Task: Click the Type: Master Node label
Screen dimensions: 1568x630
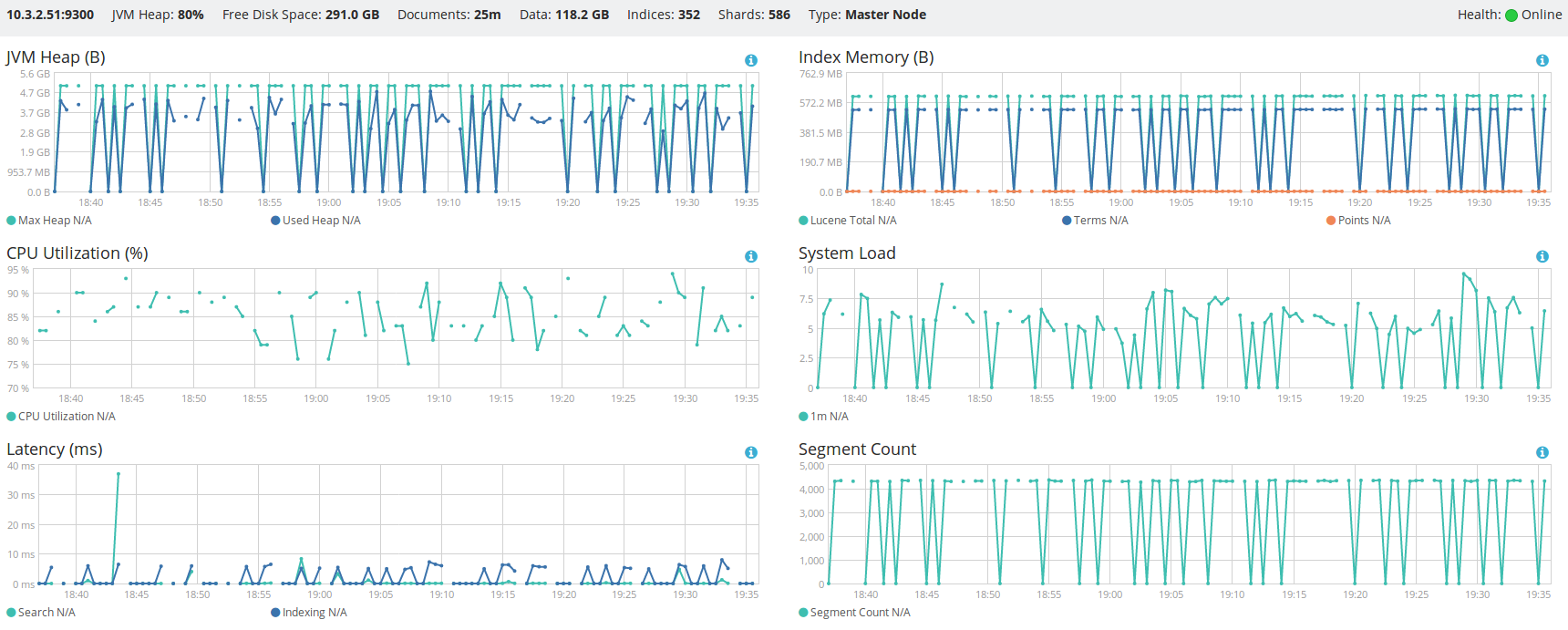Action: (867, 15)
